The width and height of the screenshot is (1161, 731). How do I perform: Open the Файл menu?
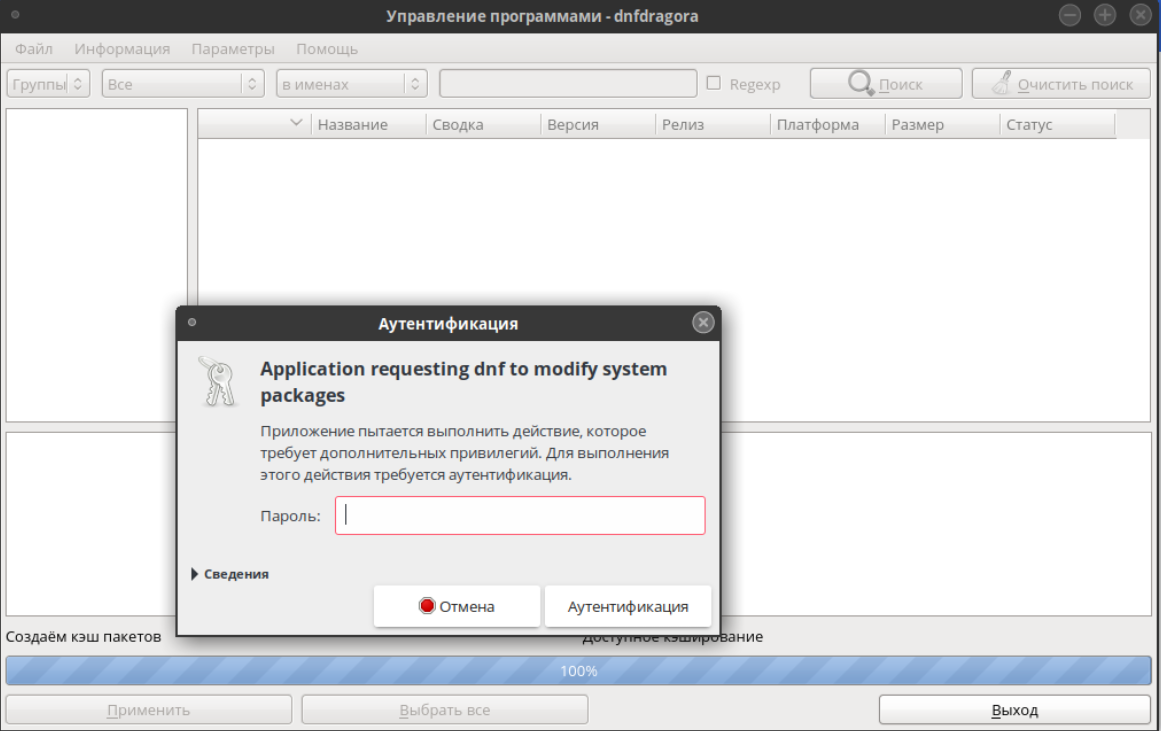coord(33,49)
